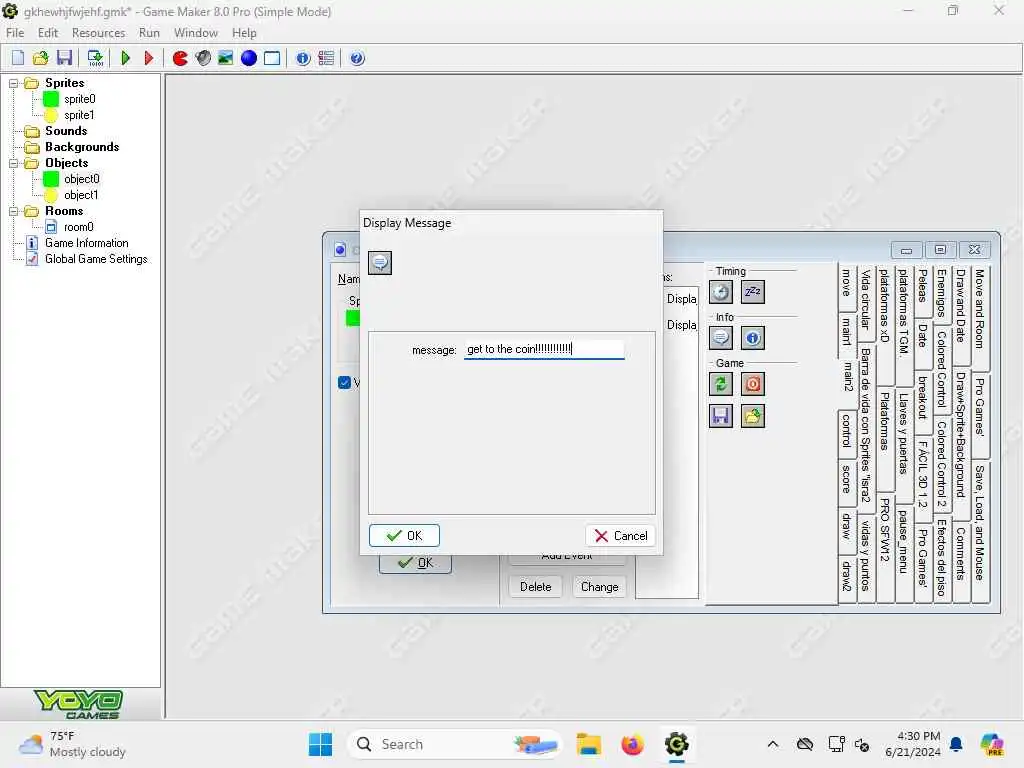Create a room using the window icon
The image size is (1024, 768).
[x=272, y=58]
